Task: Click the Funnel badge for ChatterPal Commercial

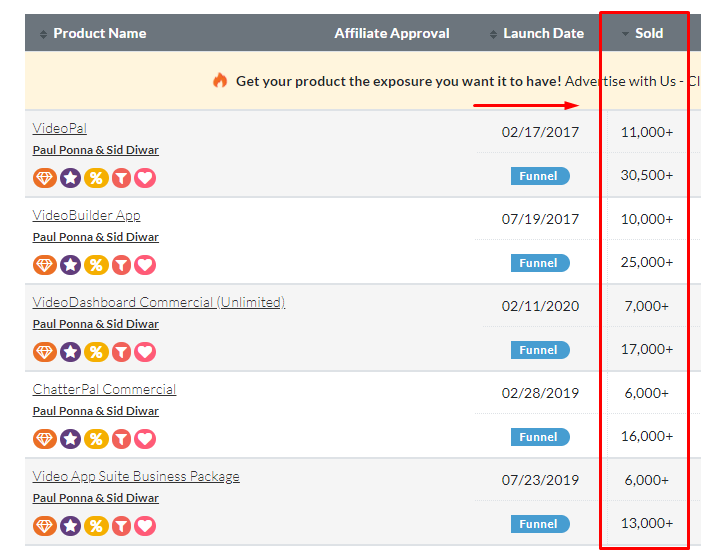Action: pyautogui.click(x=540, y=437)
